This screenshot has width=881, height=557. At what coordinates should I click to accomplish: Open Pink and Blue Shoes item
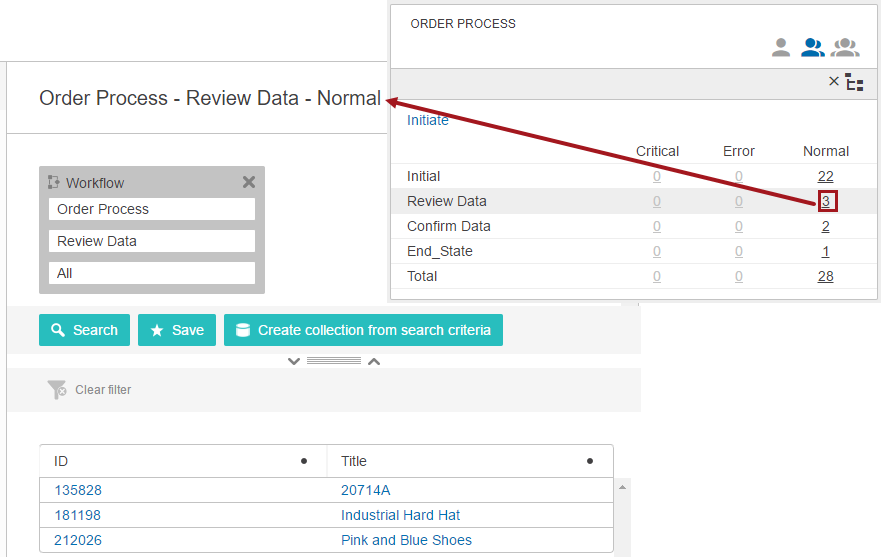coord(406,540)
